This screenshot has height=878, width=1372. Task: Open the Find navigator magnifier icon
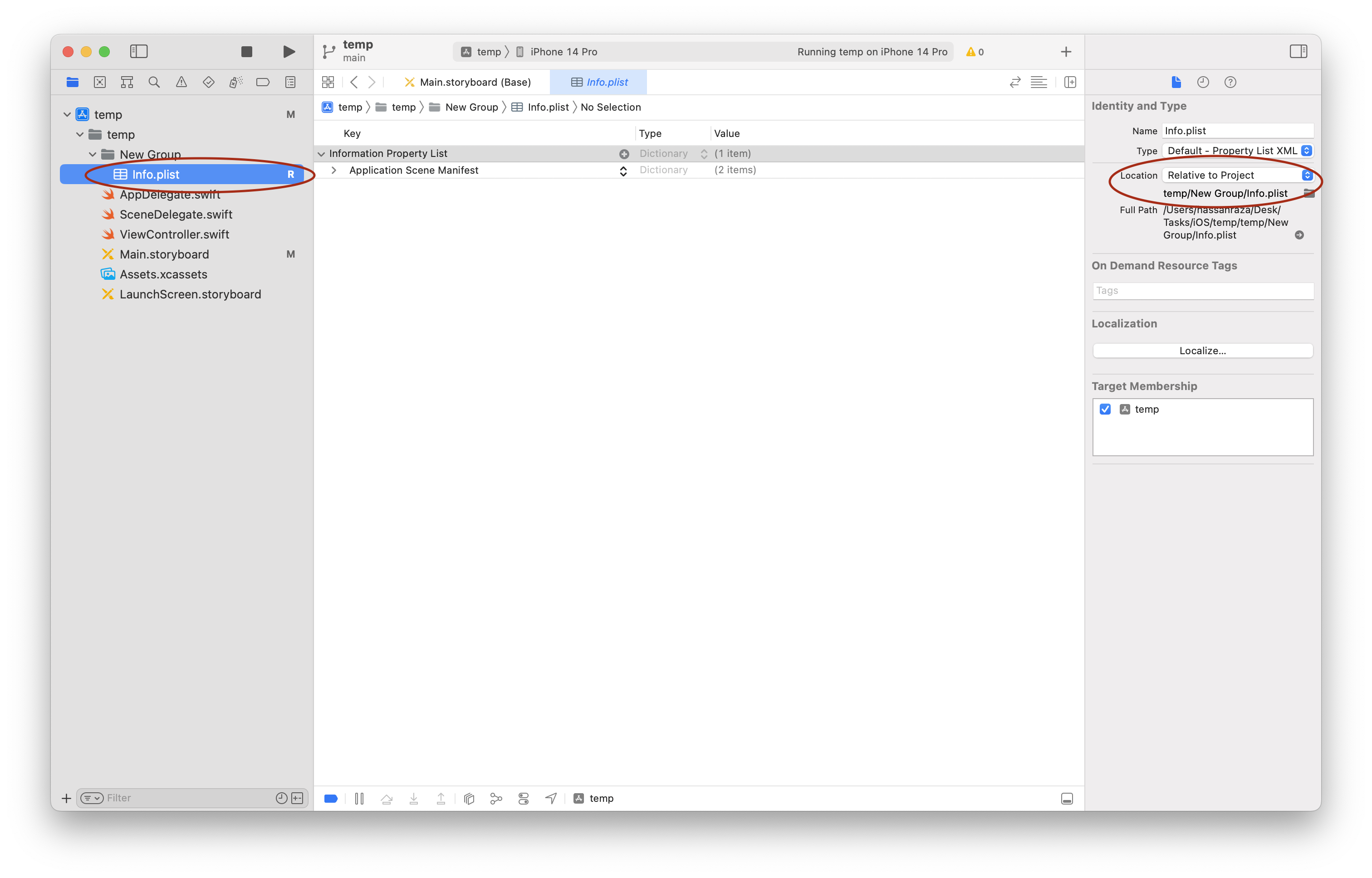[x=154, y=82]
